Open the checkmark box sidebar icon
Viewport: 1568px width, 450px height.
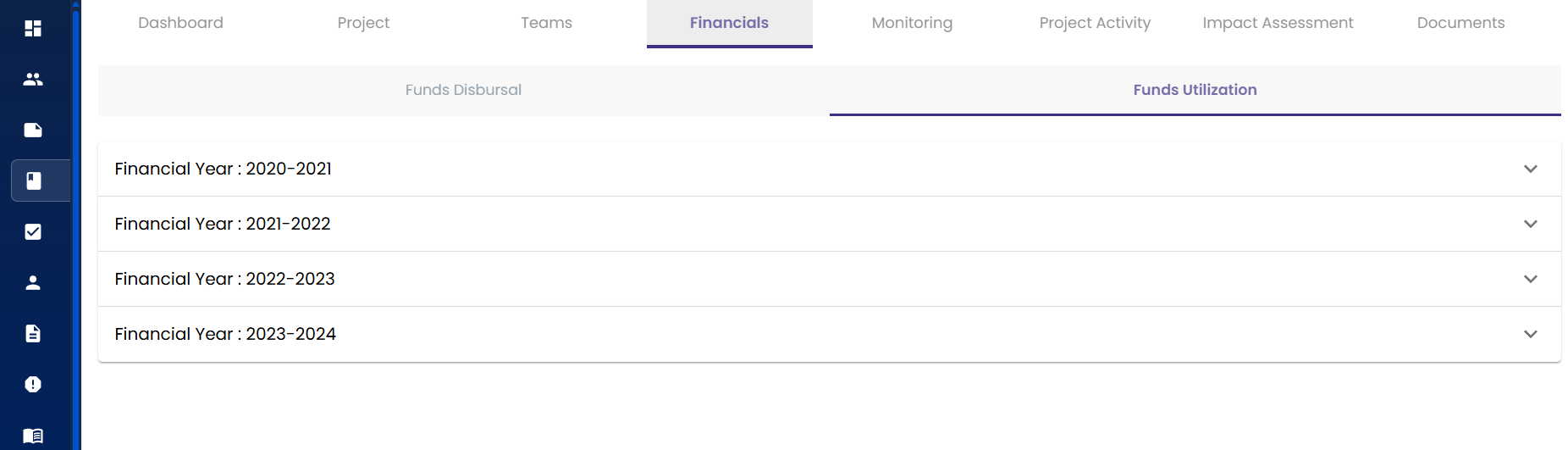pos(33,232)
